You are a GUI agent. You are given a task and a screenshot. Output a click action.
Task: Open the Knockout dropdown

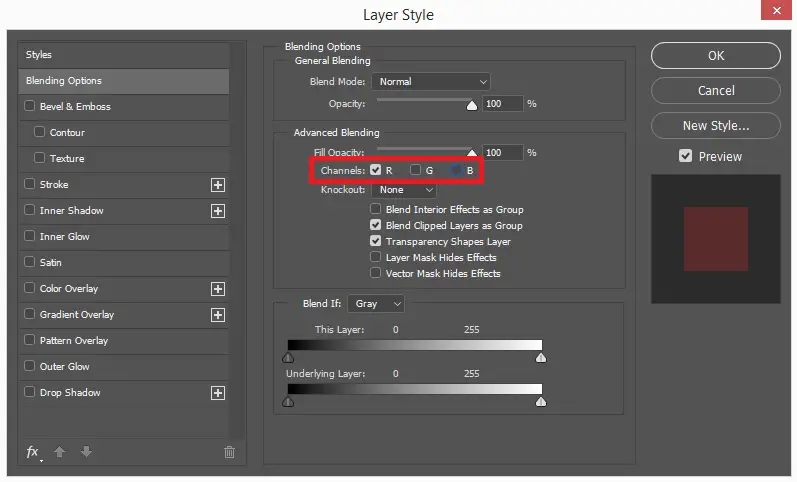tap(404, 190)
